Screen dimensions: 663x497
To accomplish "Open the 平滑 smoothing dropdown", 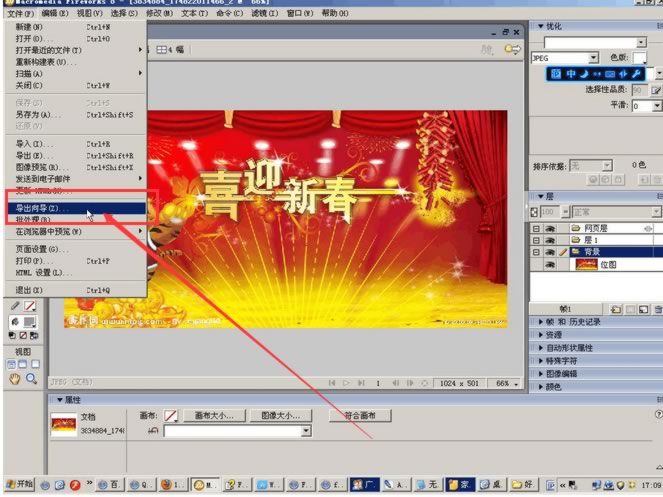I will pos(657,106).
